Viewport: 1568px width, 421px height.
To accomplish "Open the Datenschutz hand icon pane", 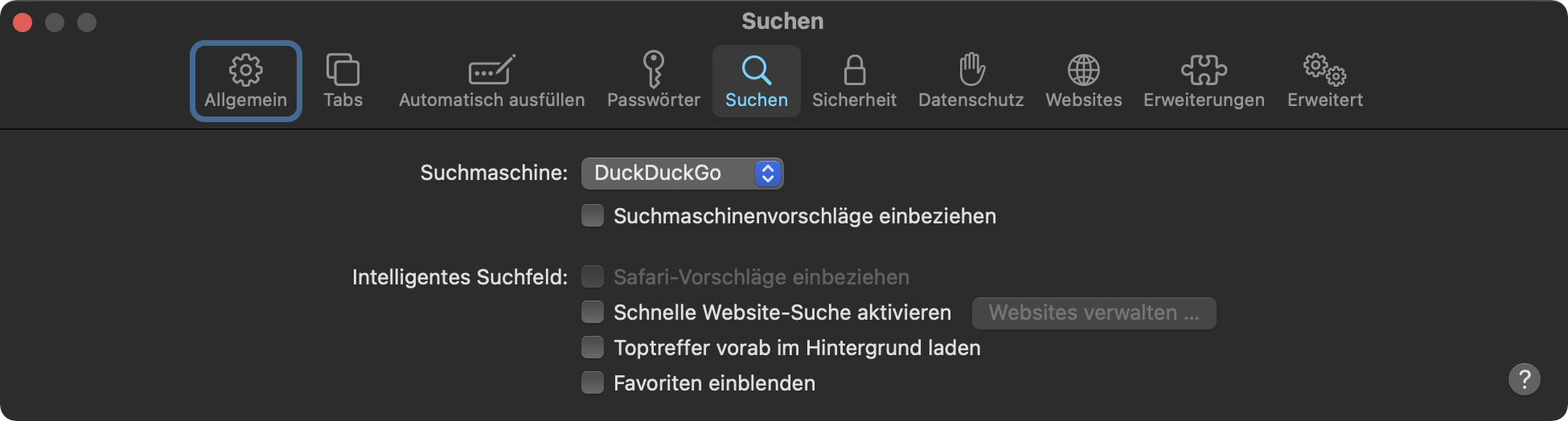I will click(971, 71).
